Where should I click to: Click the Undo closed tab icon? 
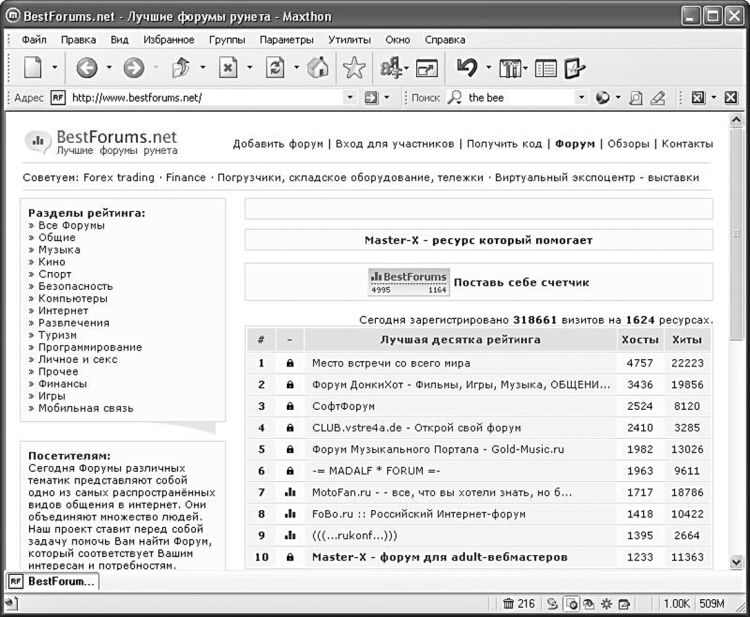point(467,67)
